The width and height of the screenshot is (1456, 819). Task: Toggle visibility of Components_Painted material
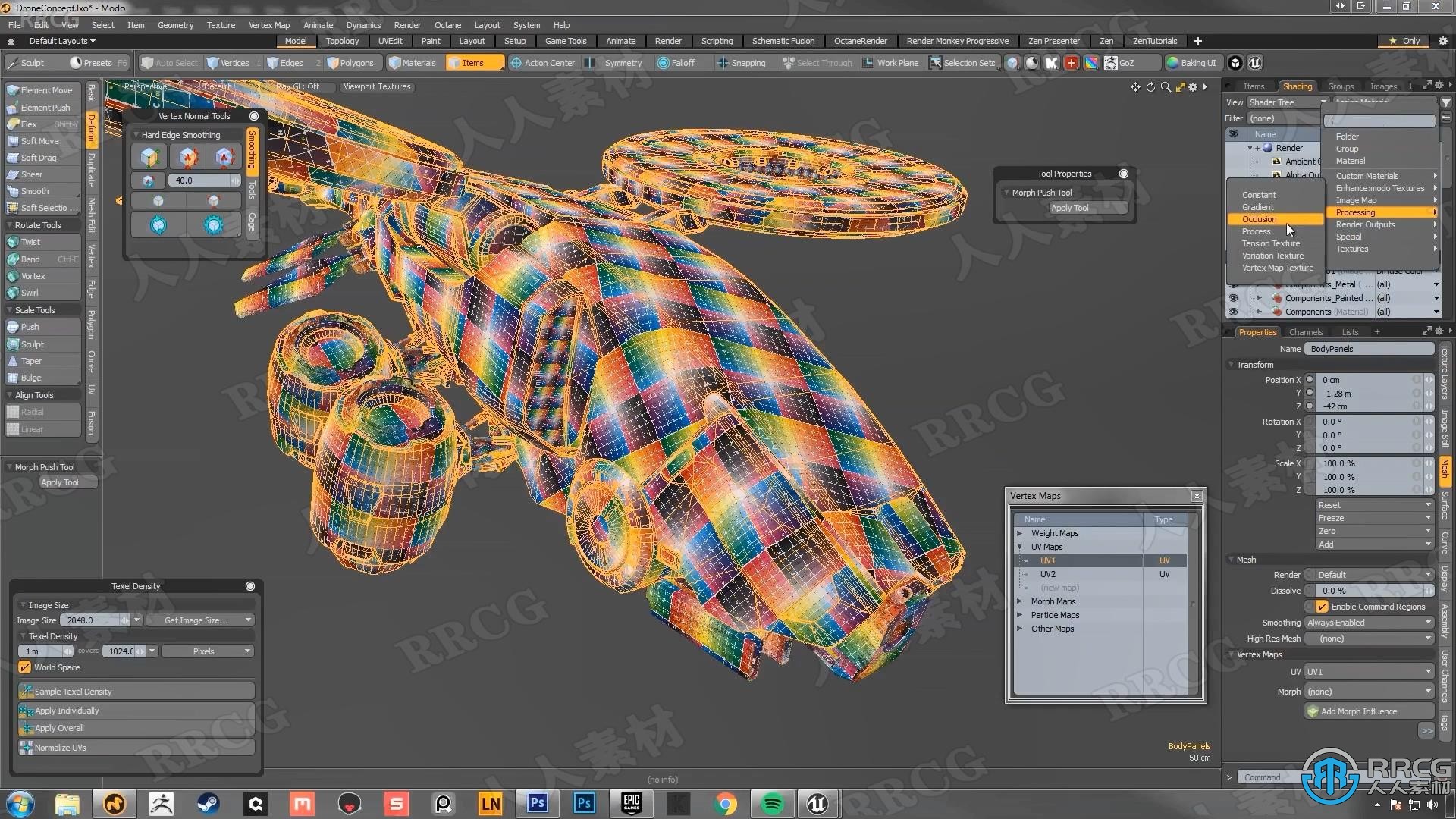point(1233,298)
